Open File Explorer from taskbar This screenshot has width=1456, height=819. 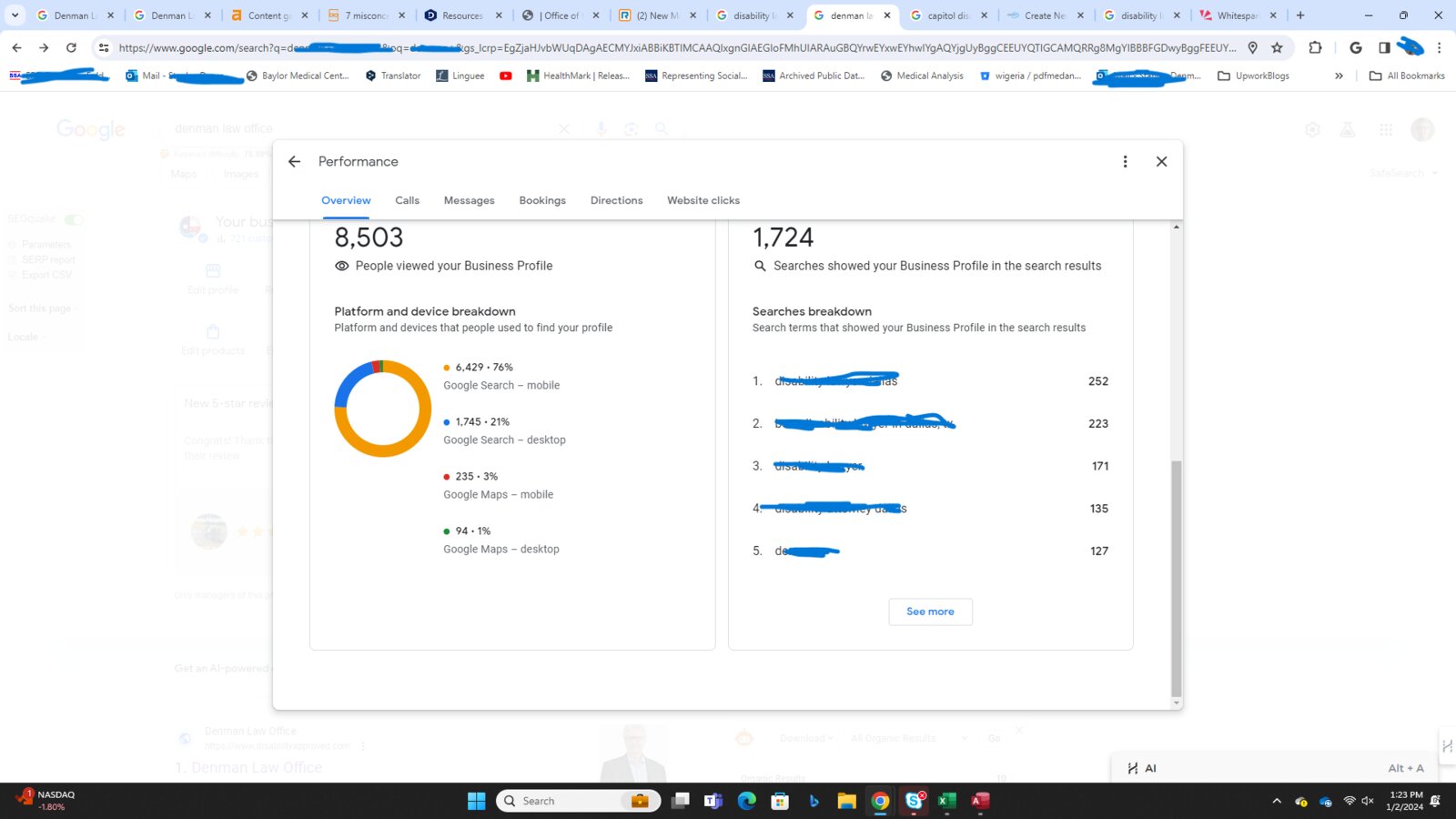pyautogui.click(x=847, y=801)
